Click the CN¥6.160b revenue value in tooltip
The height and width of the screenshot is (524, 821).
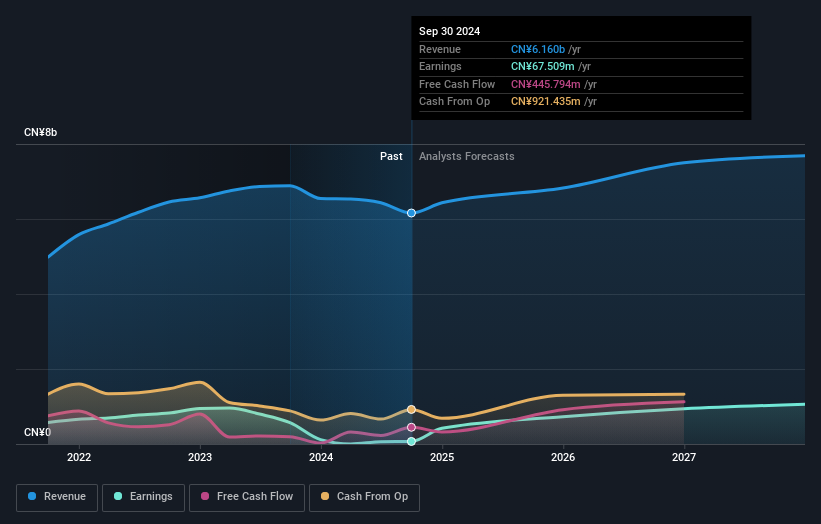[538, 49]
